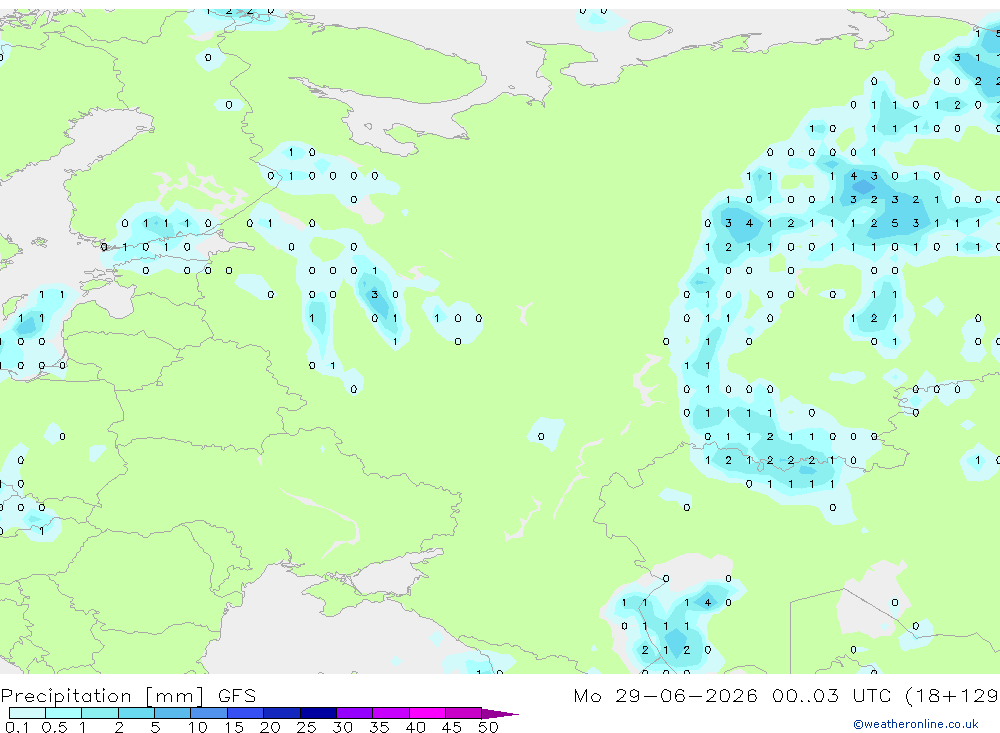Click the '50' legend scale label
Viewport: 1000px width, 733px height.
click(488, 727)
